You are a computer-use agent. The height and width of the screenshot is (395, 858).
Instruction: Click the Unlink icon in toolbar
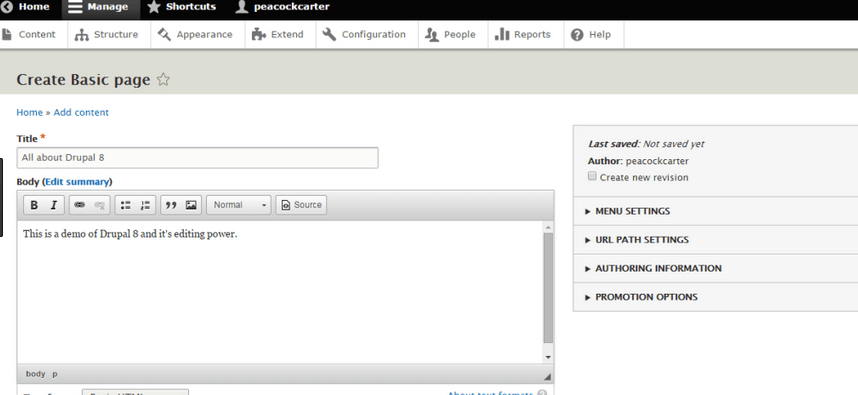[x=100, y=205]
